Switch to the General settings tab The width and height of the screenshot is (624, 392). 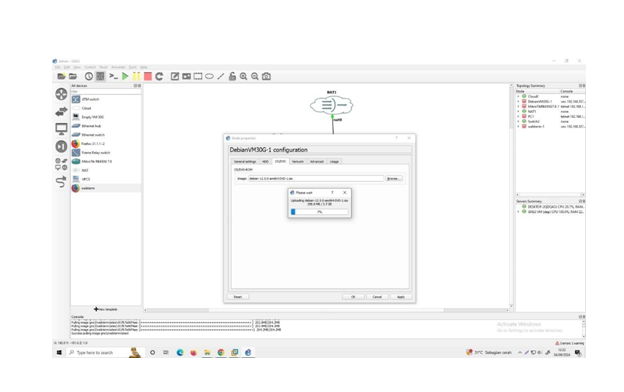click(x=245, y=162)
